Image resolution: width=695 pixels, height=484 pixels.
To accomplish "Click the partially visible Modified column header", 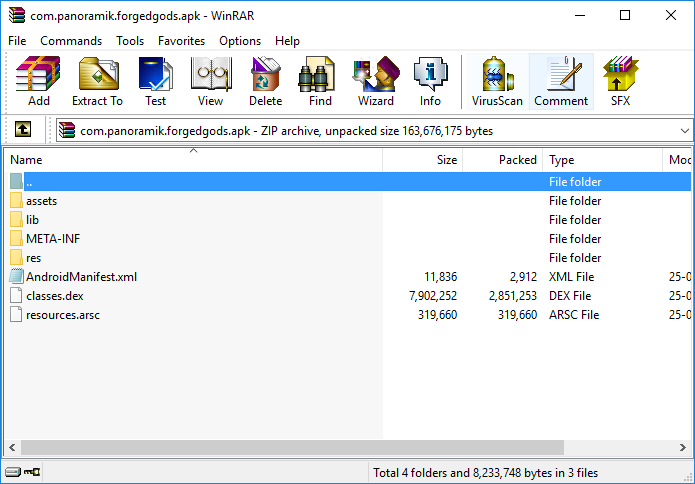I will [x=677, y=160].
